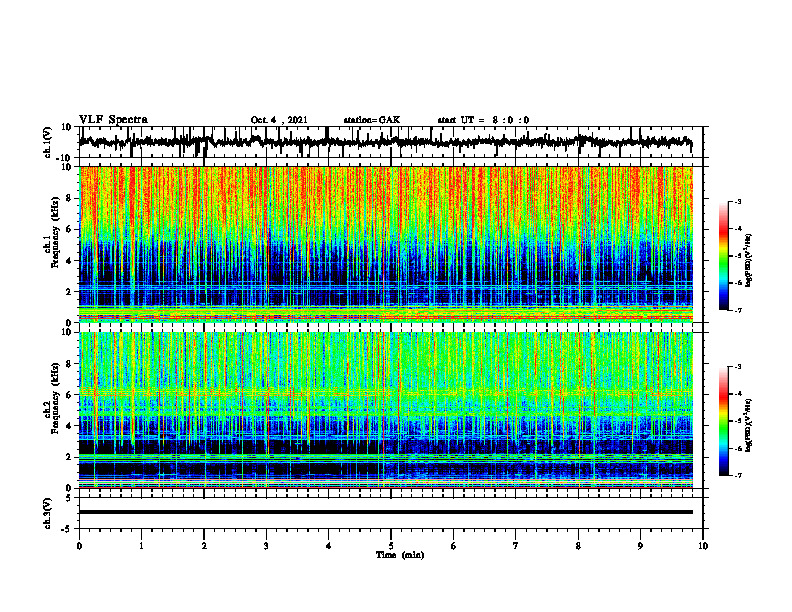Click the ch.1 voltage waveform trace
This screenshot has height=612, width=792.
[385, 142]
